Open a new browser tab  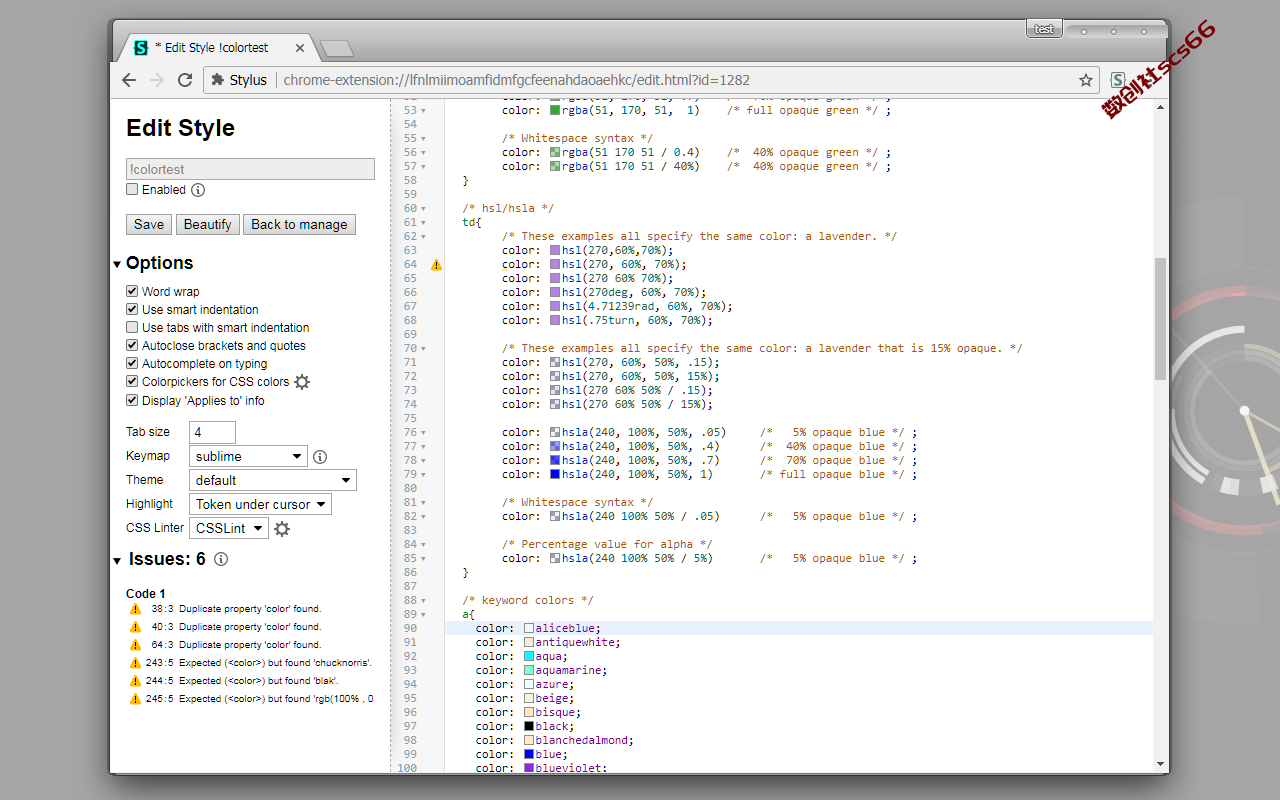(337, 48)
